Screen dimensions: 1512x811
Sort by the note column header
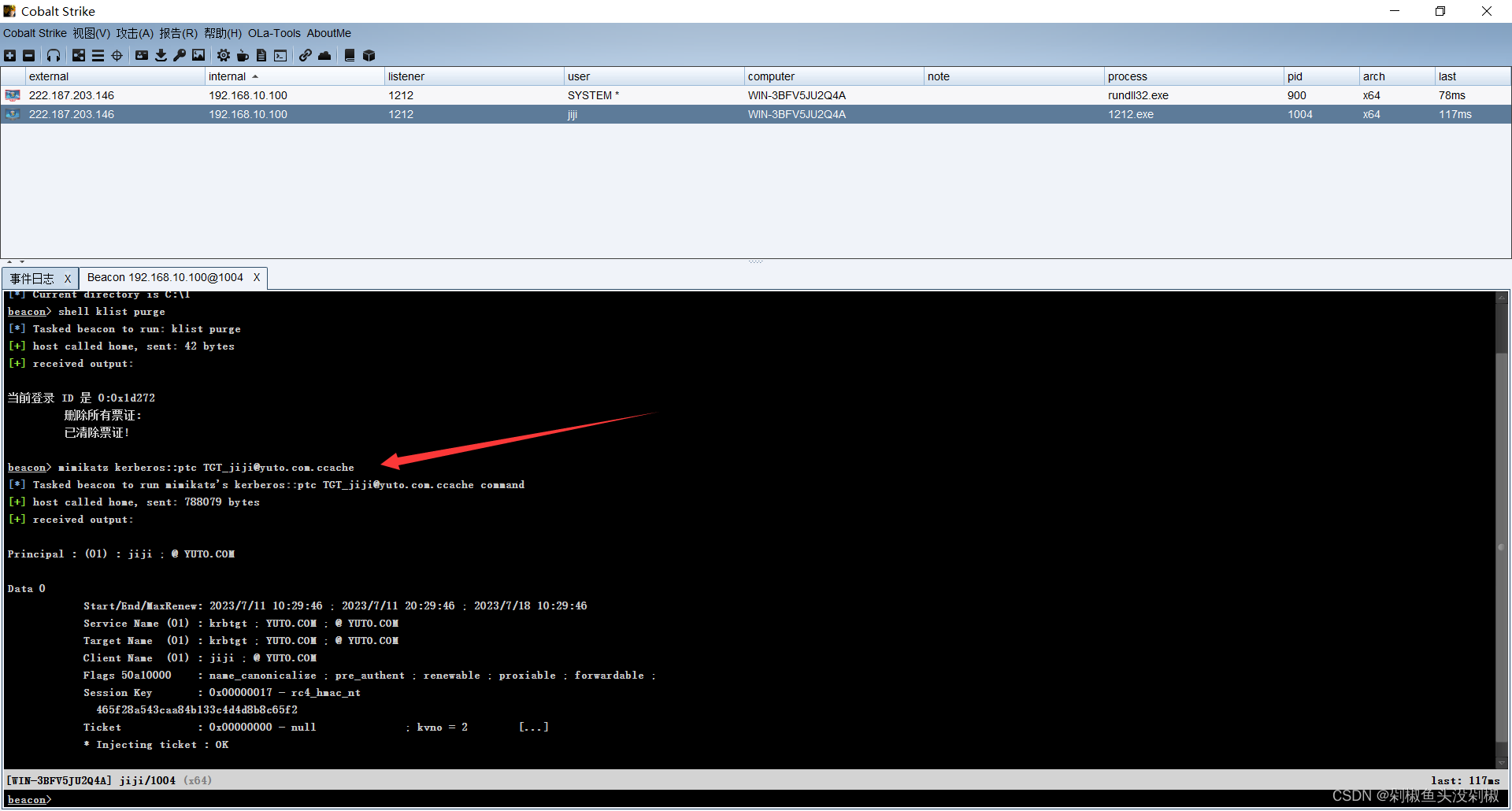point(1014,76)
